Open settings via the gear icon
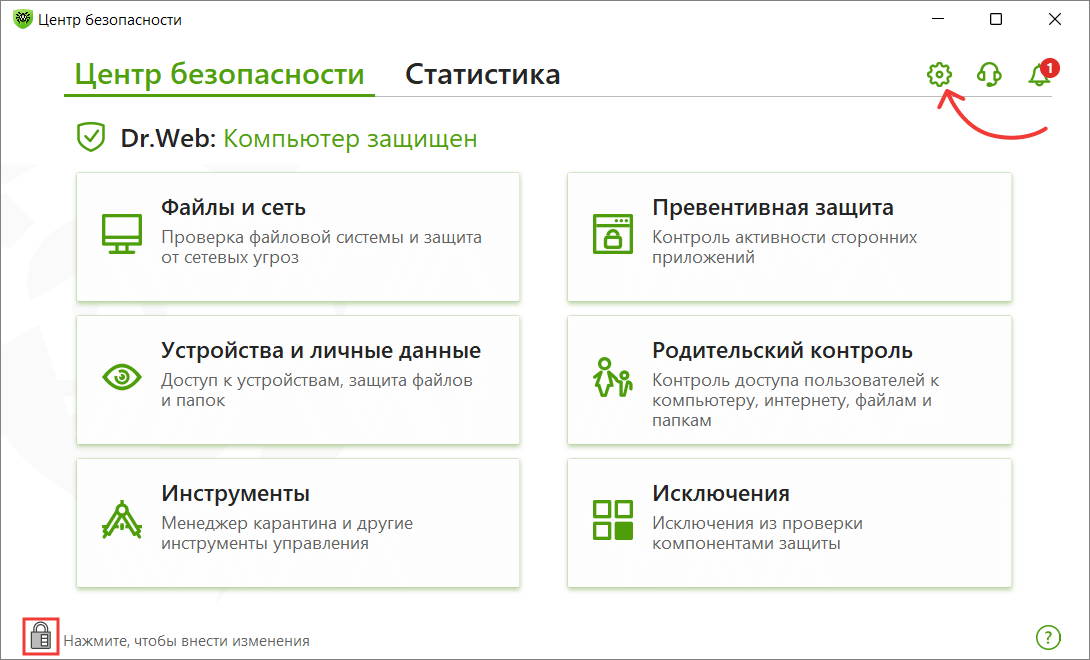Viewport: 1090px width, 660px height. [x=939, y=74]
